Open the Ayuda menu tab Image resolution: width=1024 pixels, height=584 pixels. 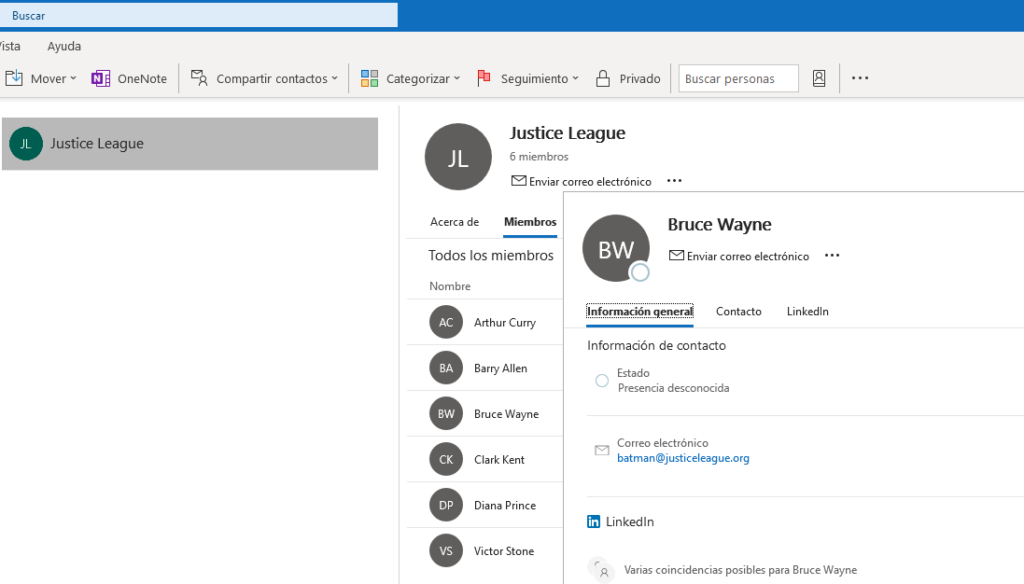tap(64, 46)
